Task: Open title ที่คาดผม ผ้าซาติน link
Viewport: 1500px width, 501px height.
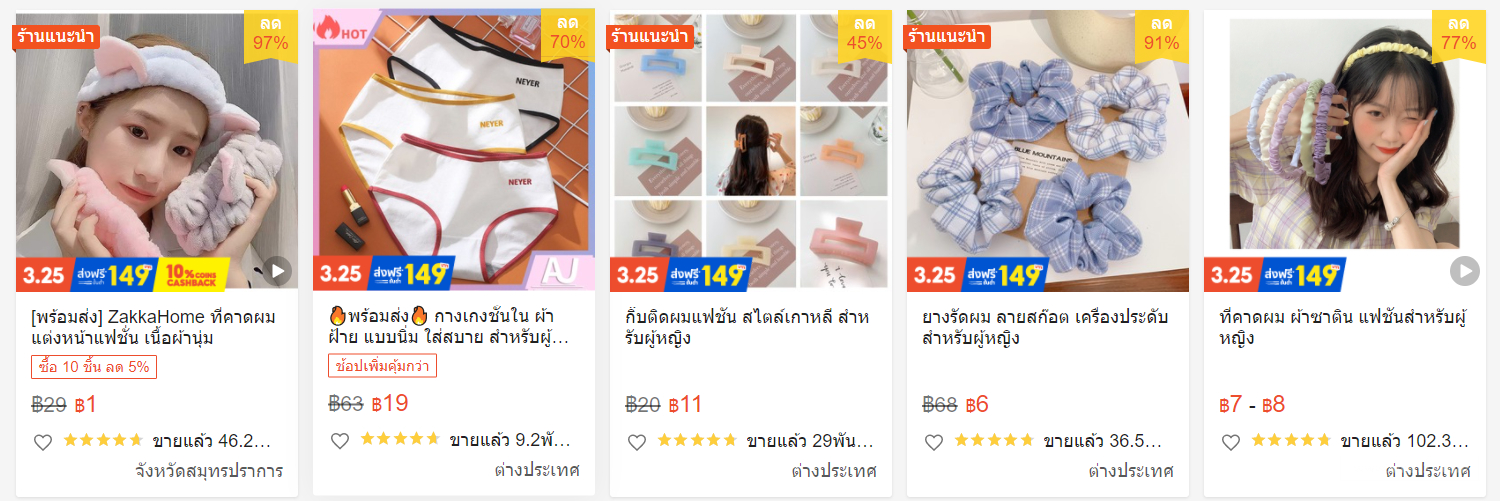Action: pos(1342,328)
